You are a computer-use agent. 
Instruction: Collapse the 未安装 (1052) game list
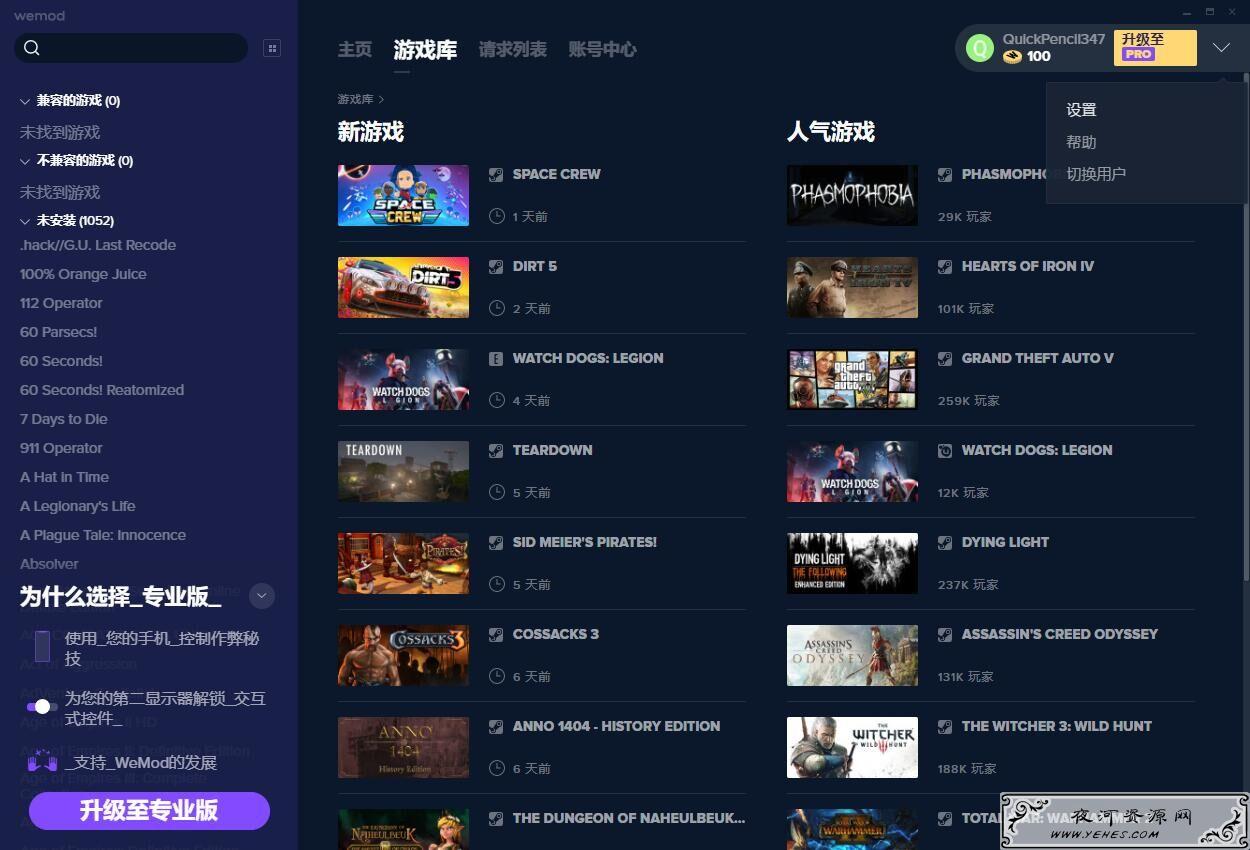[25, 221]
